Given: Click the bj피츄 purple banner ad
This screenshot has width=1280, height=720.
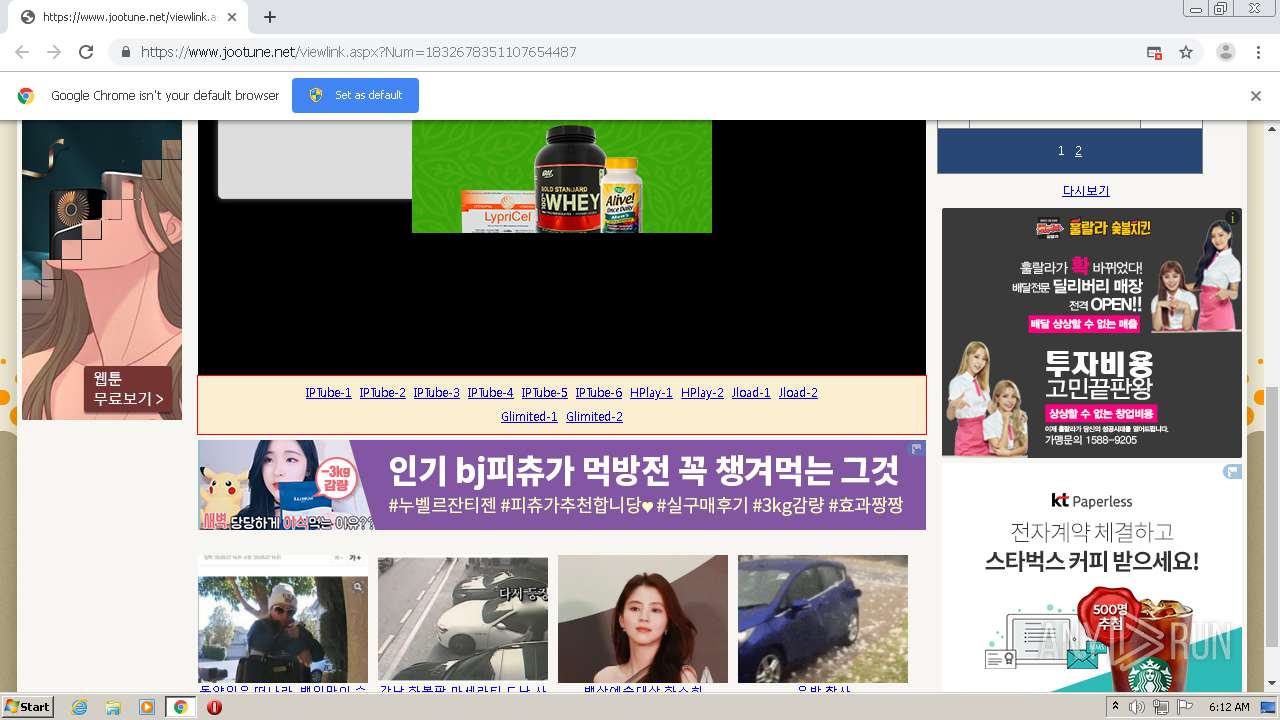Looking at the screenshot, I should pos(562,485).
